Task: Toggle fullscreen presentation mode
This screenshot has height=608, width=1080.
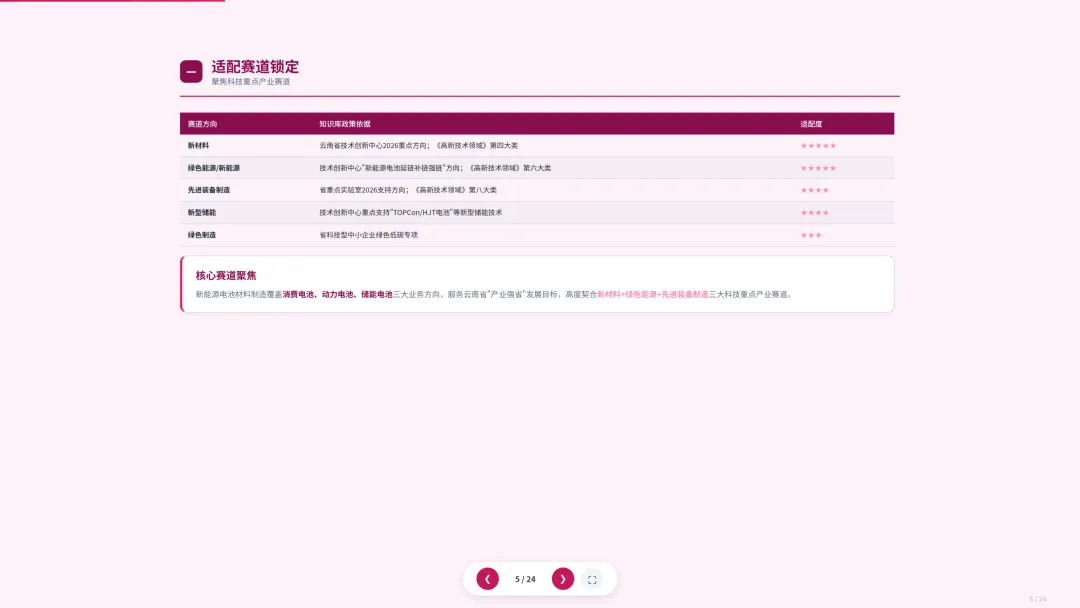Action: [x=592, y=580]
